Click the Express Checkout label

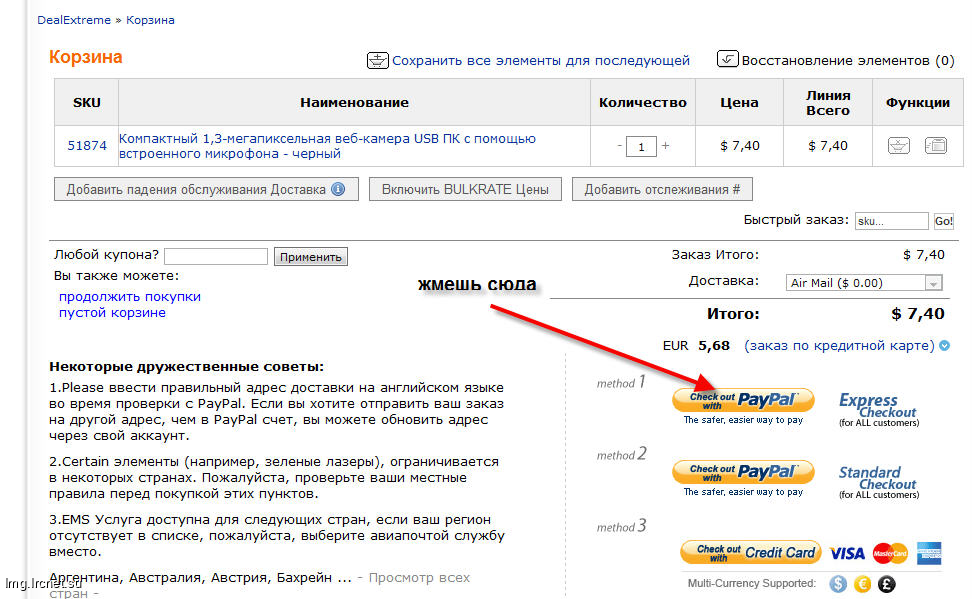click(878, 410)
